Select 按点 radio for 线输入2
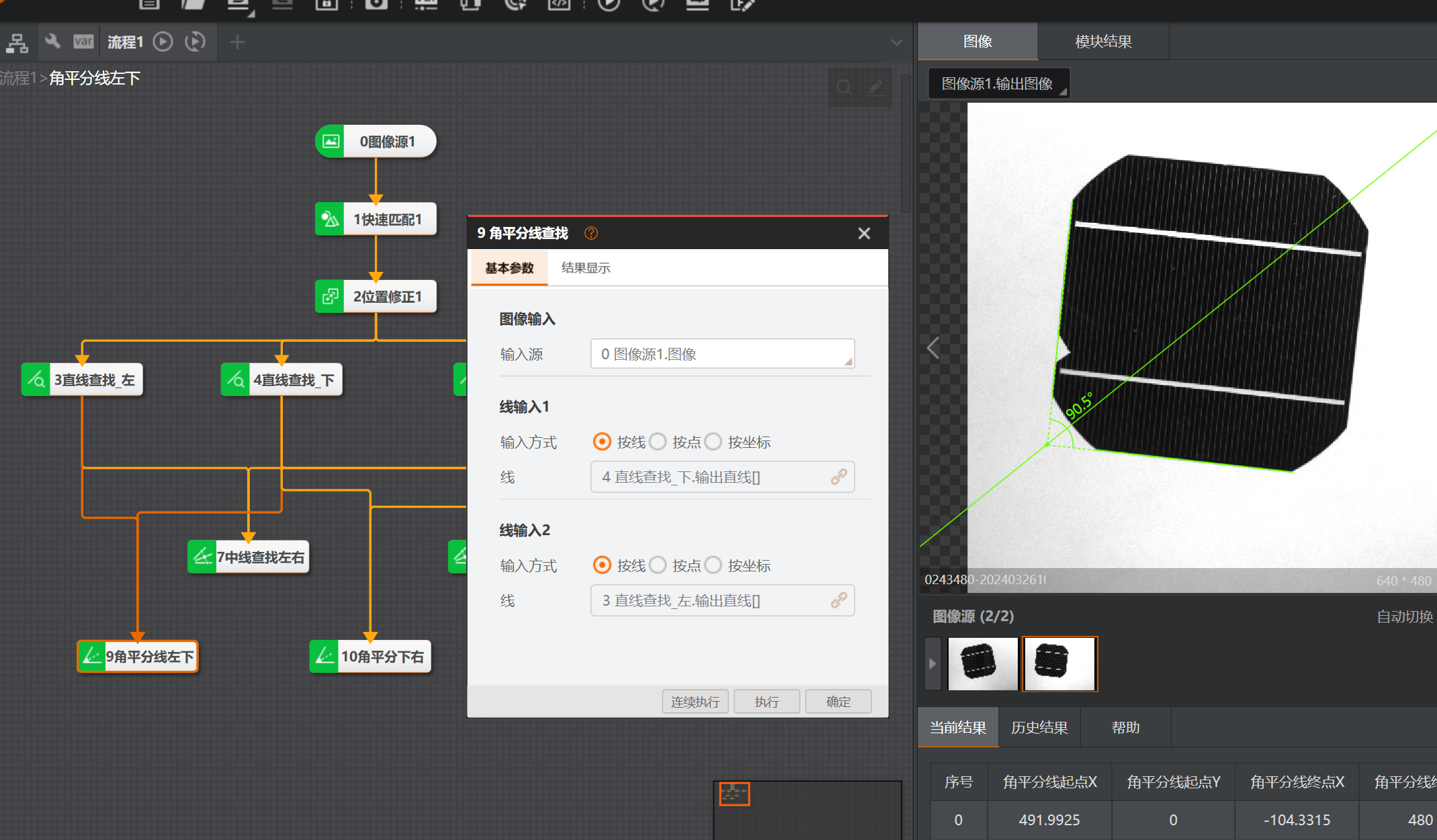The height and width of the screenshot is (840, 1437). pyautogui.click(x=658, y=565)
